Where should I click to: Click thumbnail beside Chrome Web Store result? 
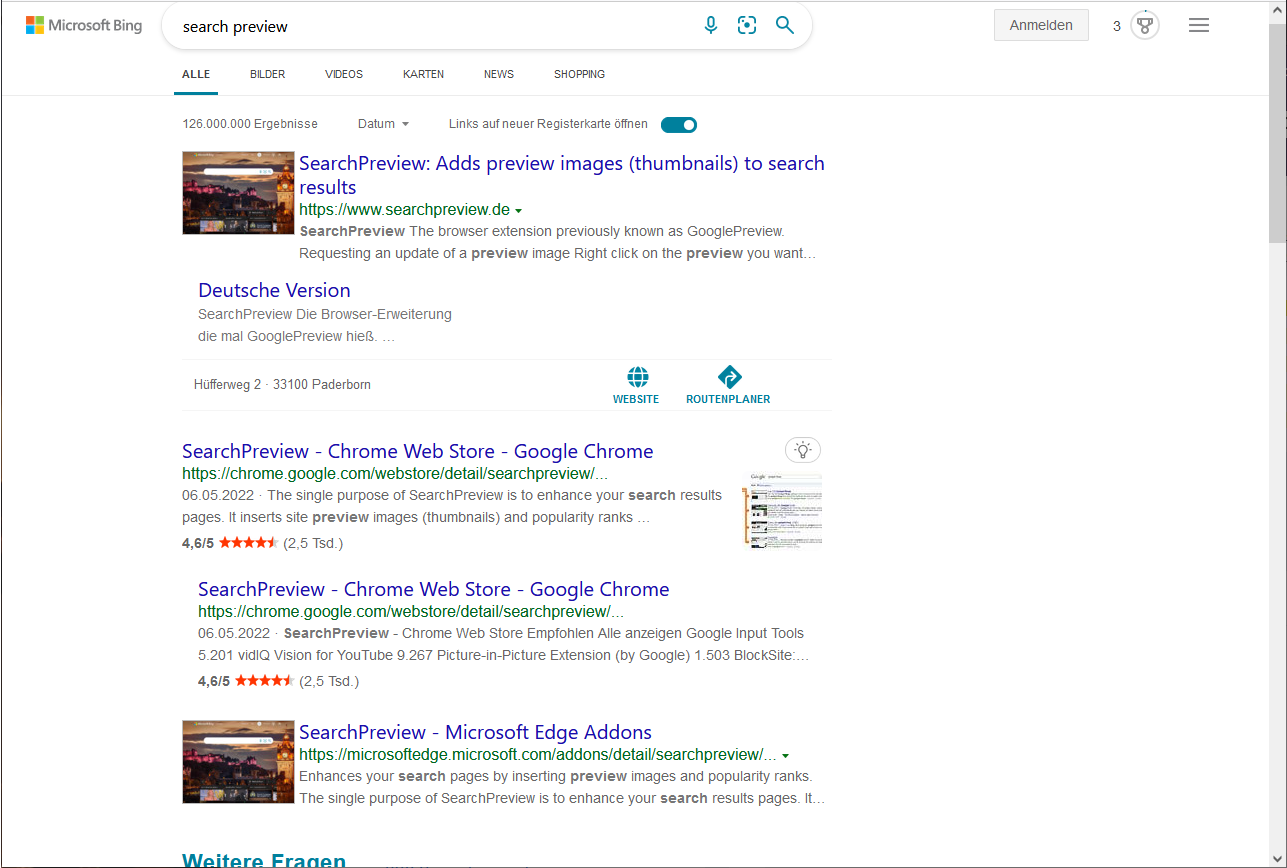pyautogui.click(x=782, y=510)
